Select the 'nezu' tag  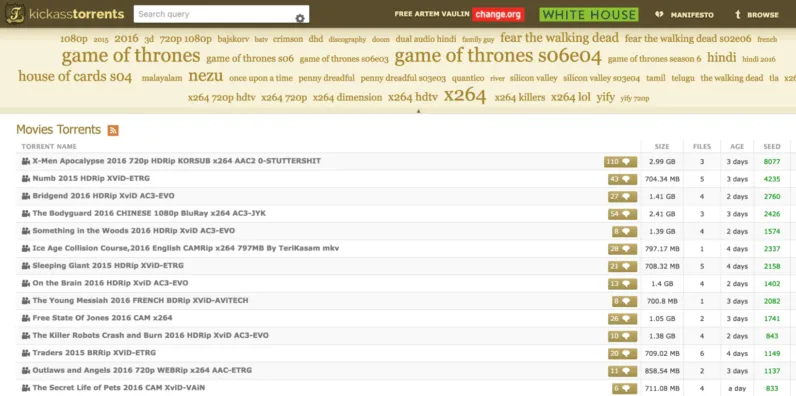click(x=206, y=76)
